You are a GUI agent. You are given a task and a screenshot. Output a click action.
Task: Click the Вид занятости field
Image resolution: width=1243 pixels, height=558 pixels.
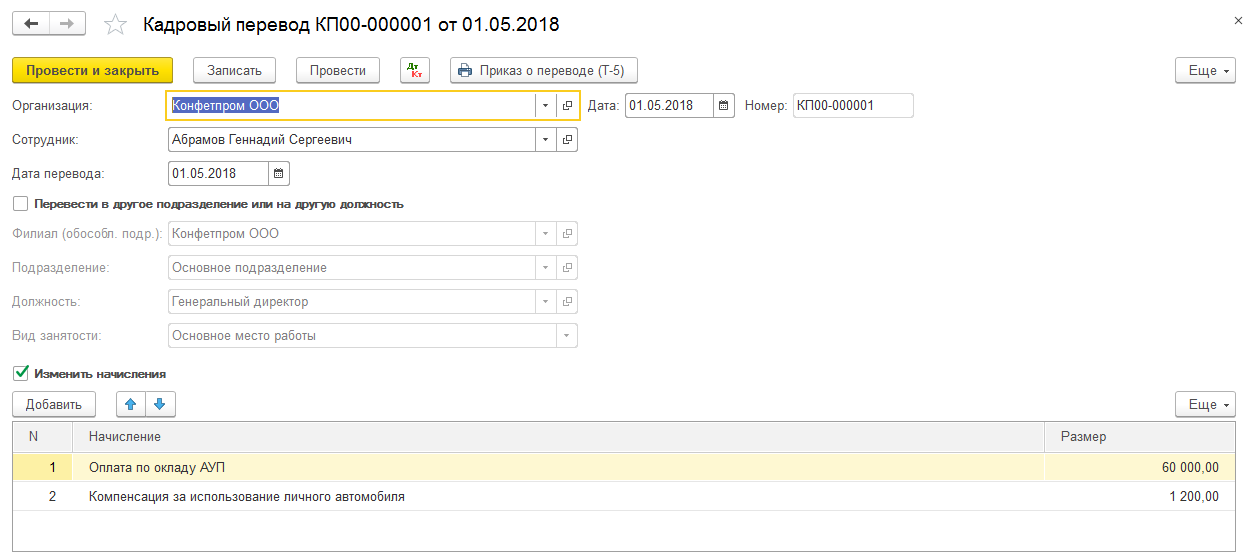pos(361,336)
